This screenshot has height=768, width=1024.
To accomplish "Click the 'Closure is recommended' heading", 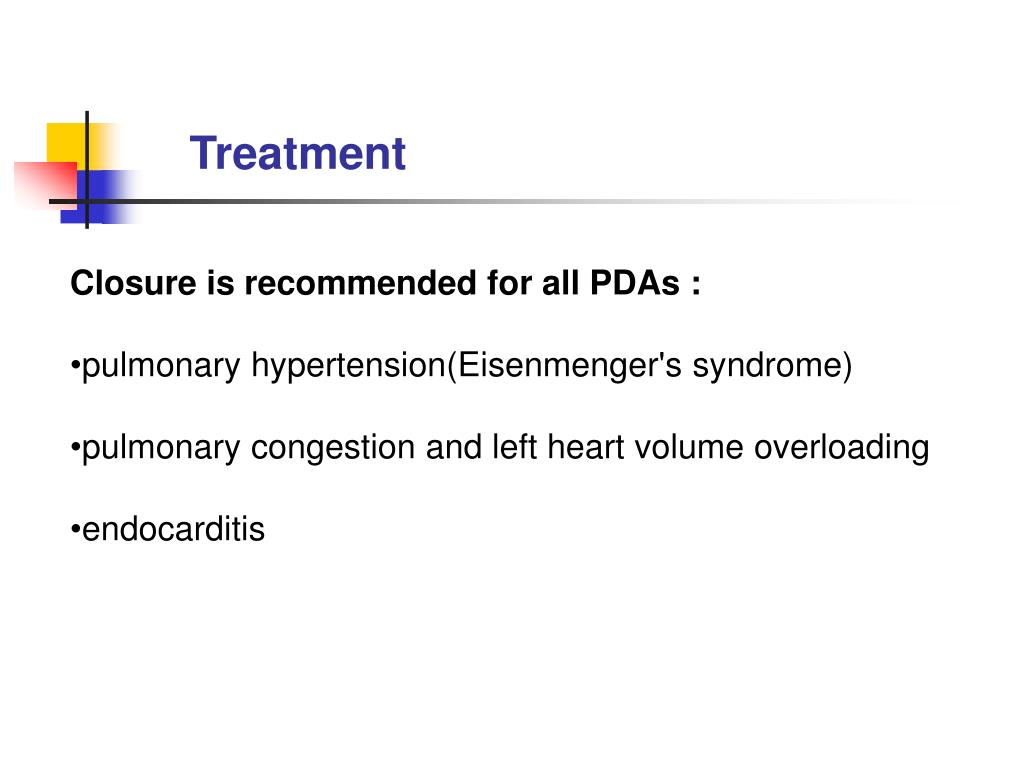I will [385, 284].
